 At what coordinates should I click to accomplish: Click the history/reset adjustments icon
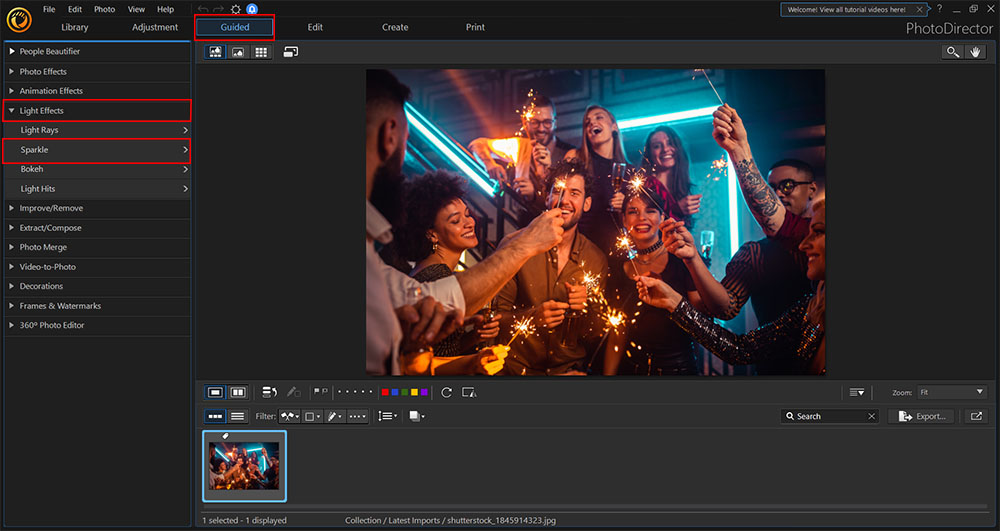click(269, 392)
